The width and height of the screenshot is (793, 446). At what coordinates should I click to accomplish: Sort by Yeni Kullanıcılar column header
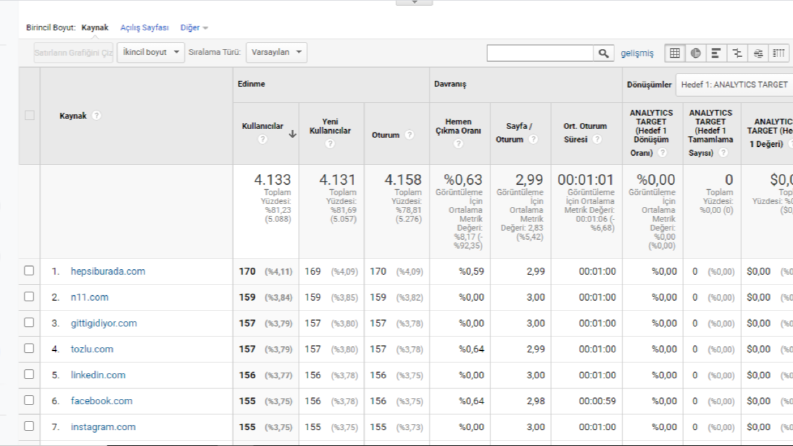pos(330,126)
